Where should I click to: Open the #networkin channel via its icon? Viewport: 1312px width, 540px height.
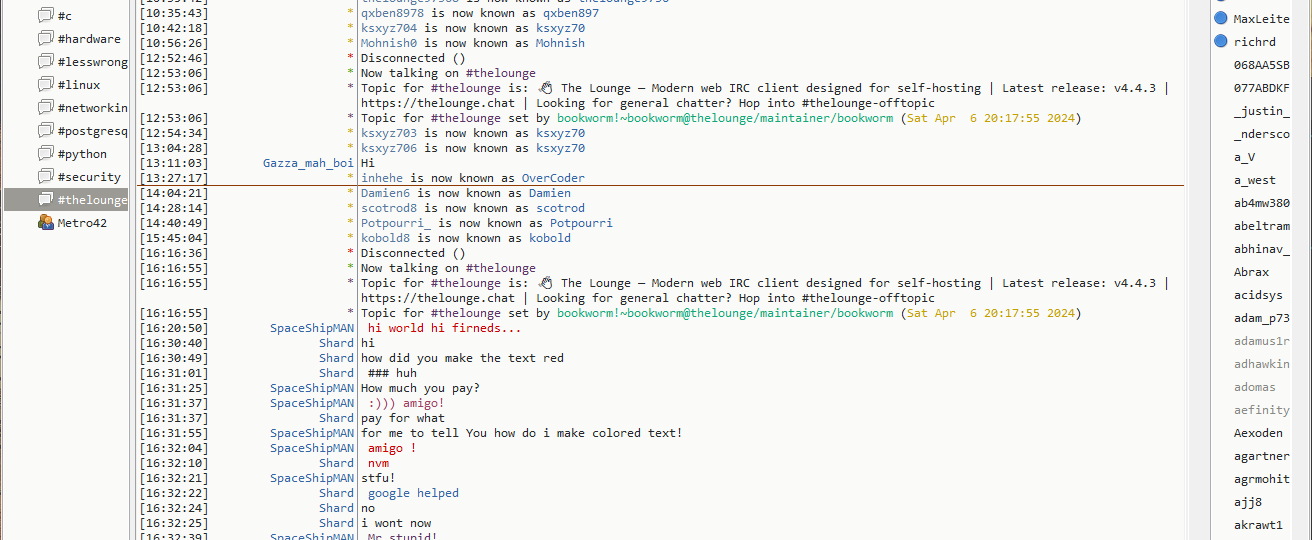[45, 107]
